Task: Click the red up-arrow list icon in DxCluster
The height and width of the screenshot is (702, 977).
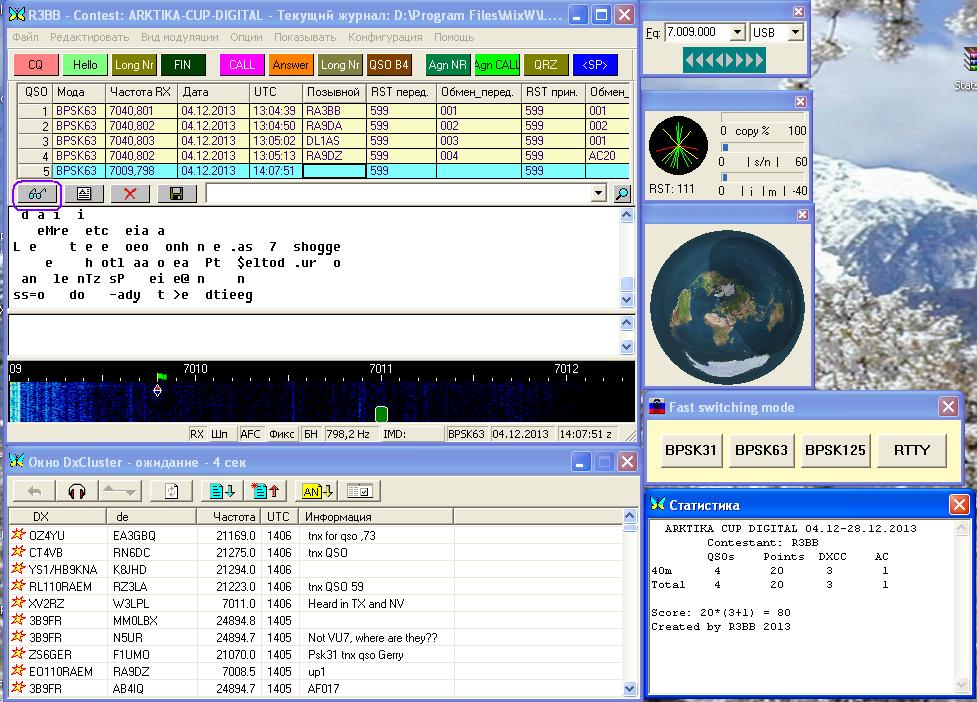Action: [266, 491]
